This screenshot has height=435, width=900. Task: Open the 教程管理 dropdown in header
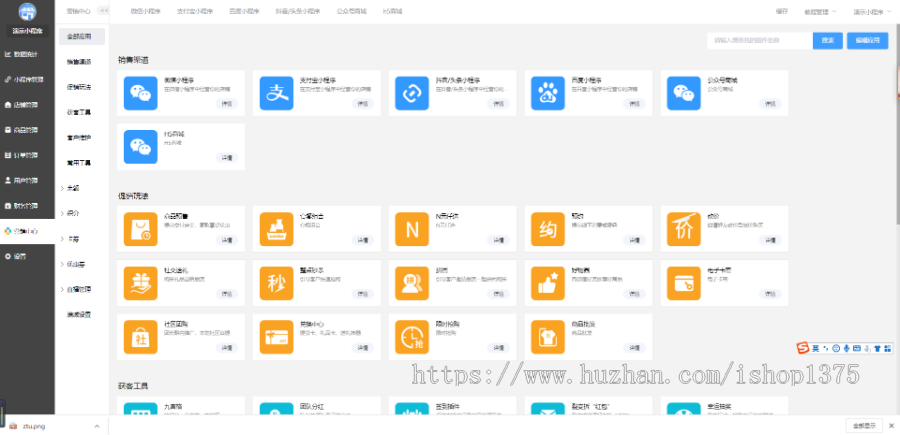pyautogui.click(x=820, y=11)
